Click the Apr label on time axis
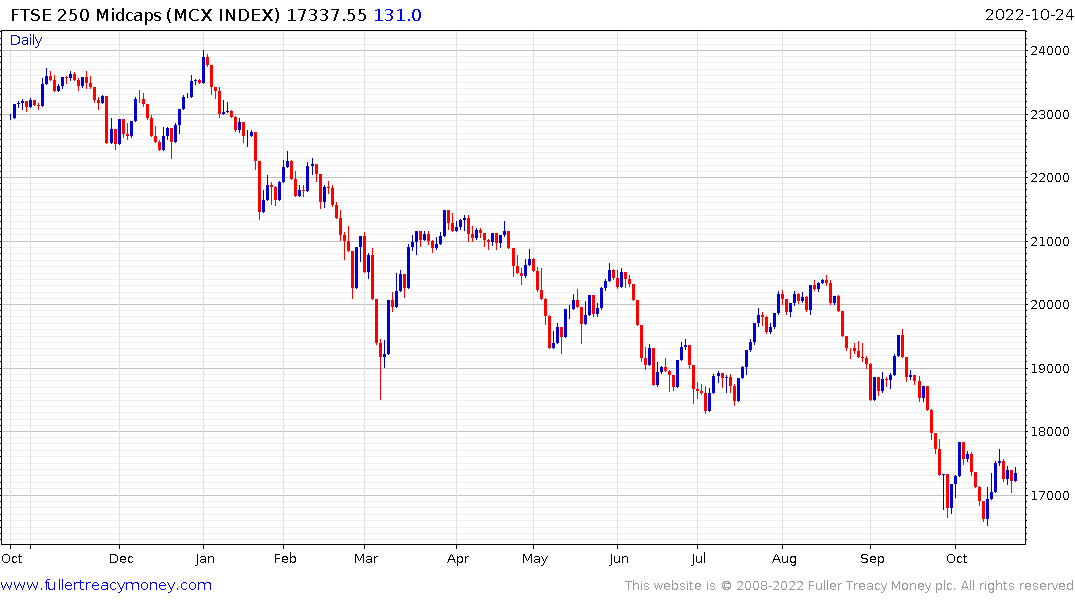Screen dimensions: 1075x600 tap(457, 558)
